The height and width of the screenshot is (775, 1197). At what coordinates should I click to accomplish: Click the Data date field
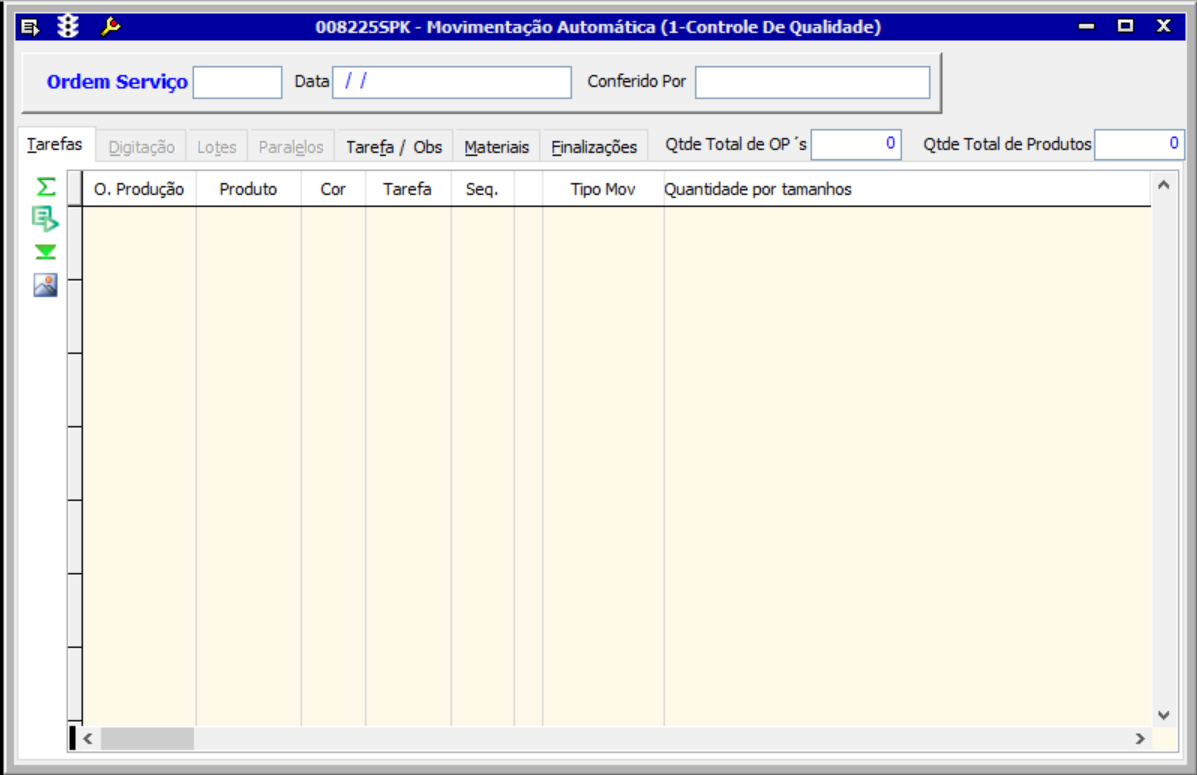coord(452,82)
